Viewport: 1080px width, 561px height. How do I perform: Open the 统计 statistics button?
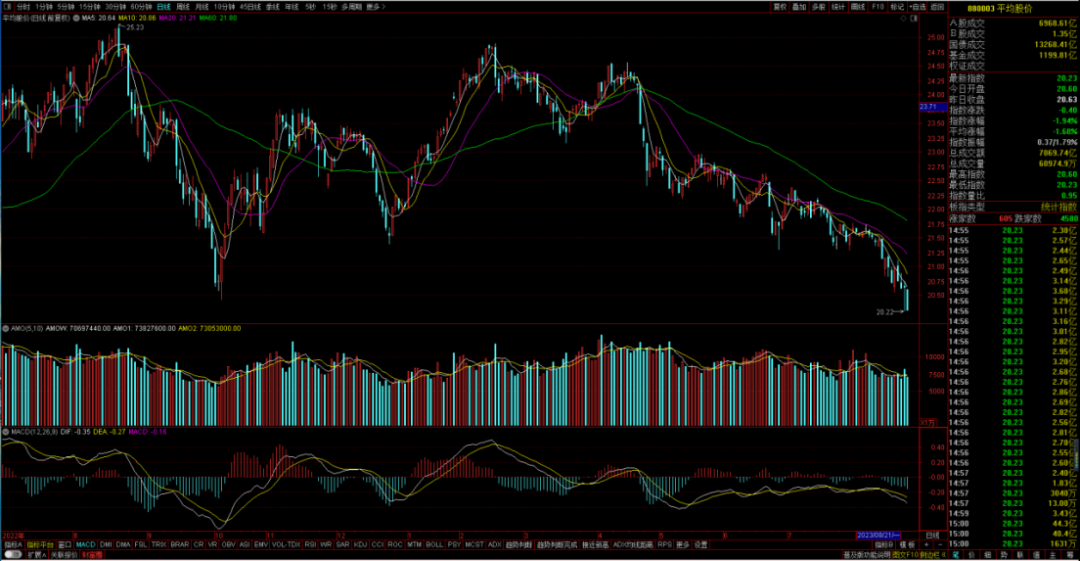tap(838, 6)
